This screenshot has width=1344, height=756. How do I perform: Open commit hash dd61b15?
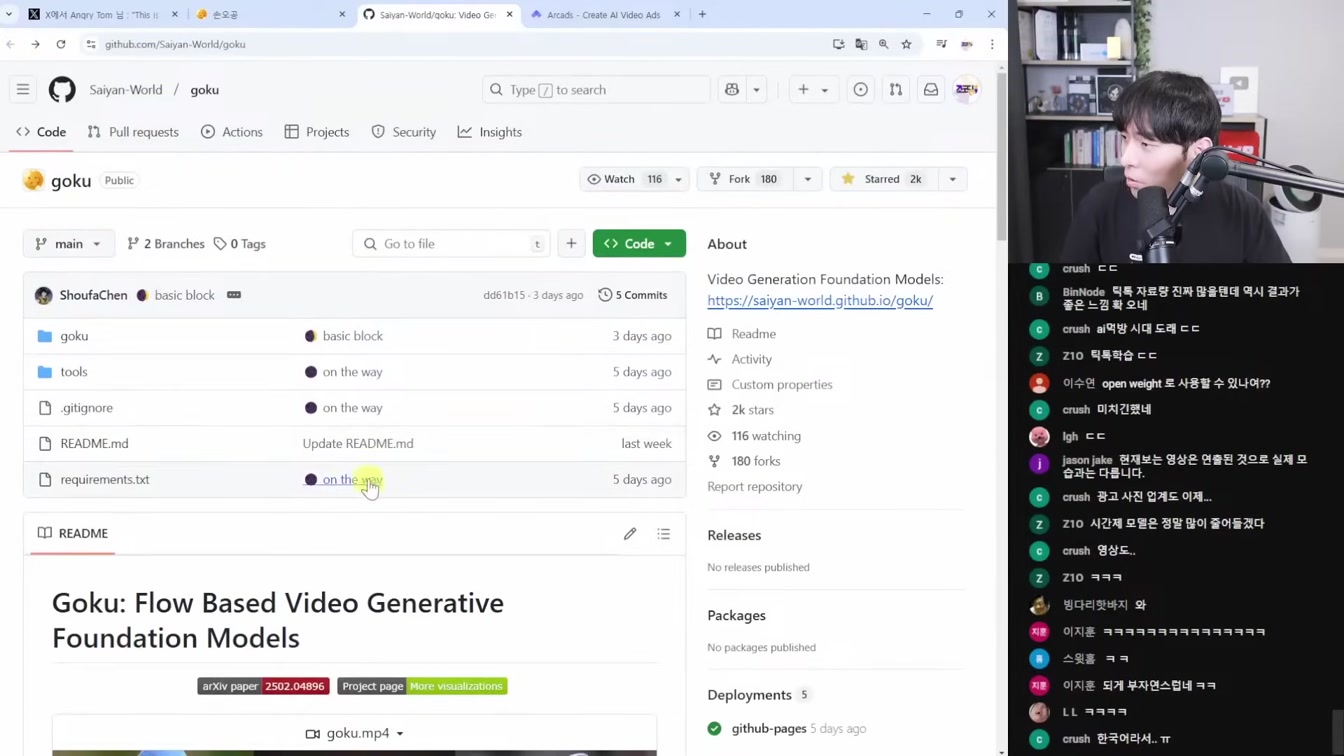click(x=504, y=295)
